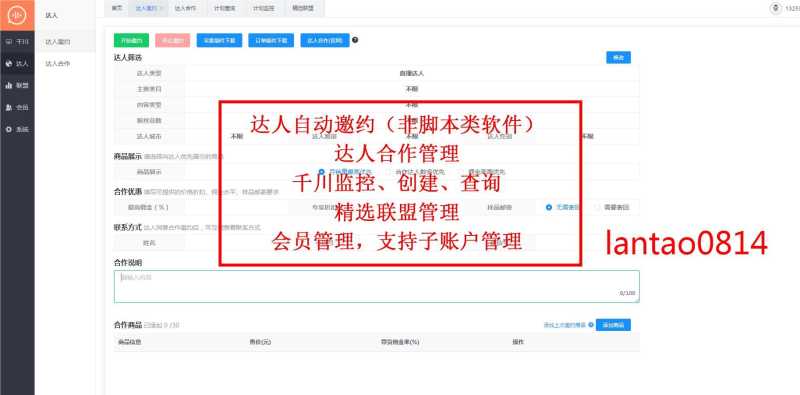Image resolution: width=800 pixels, height=395 pixels.
Task: Click the blue button beside the help icon
Action: pos(325,40)
